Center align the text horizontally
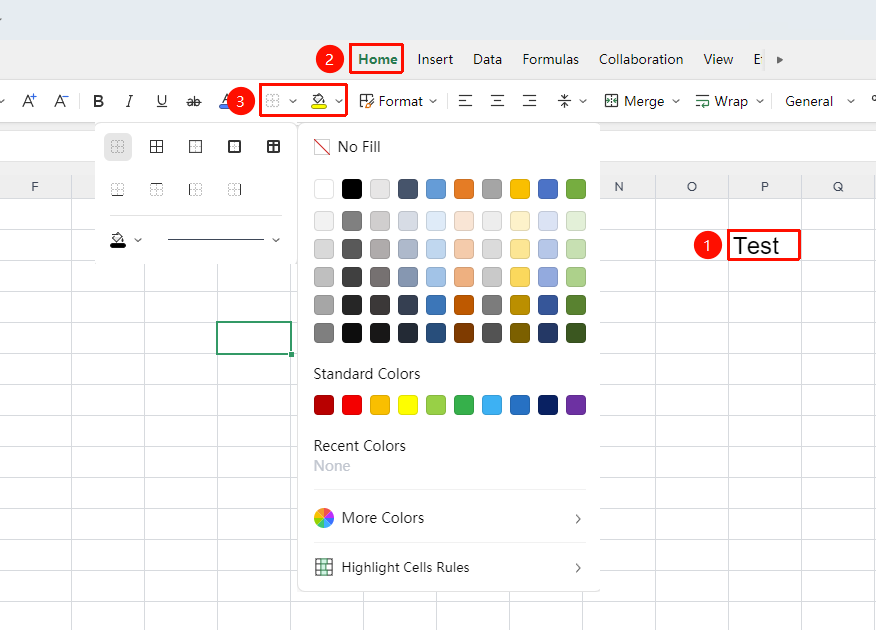 tap(497, 101)
